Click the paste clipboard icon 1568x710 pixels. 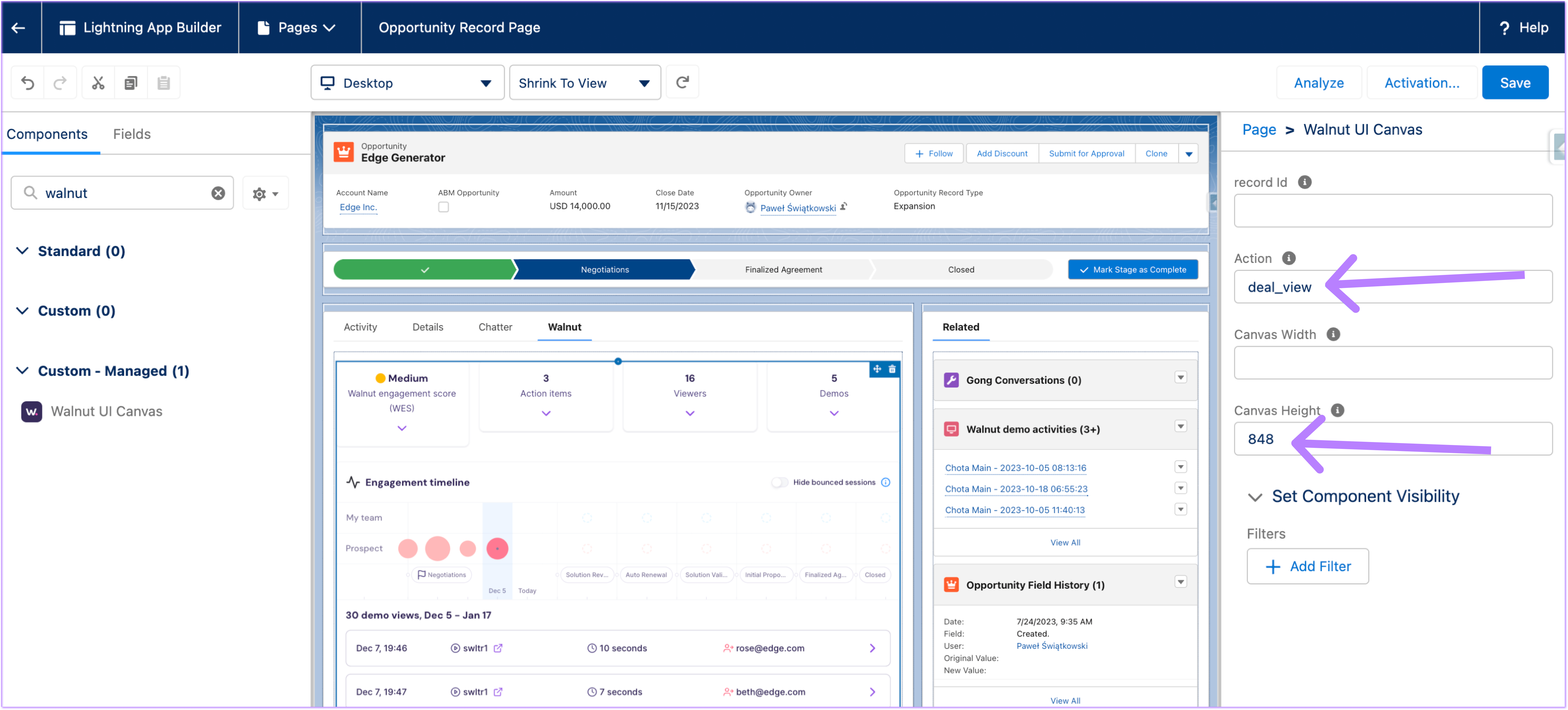164,83
